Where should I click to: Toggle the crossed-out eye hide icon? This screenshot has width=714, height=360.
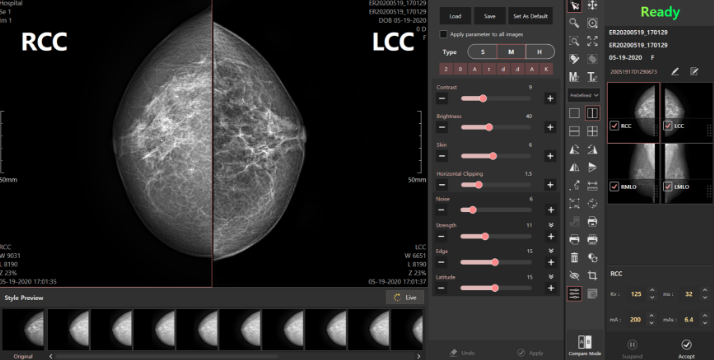tap(575, 275)
